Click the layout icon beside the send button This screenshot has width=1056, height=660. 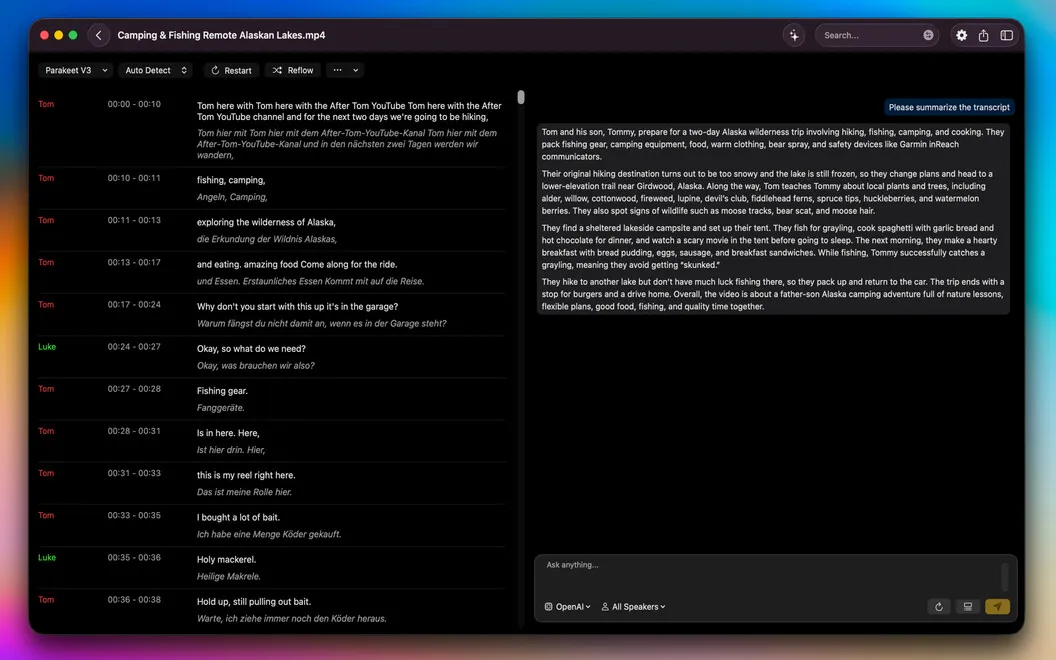pos(968,607)
